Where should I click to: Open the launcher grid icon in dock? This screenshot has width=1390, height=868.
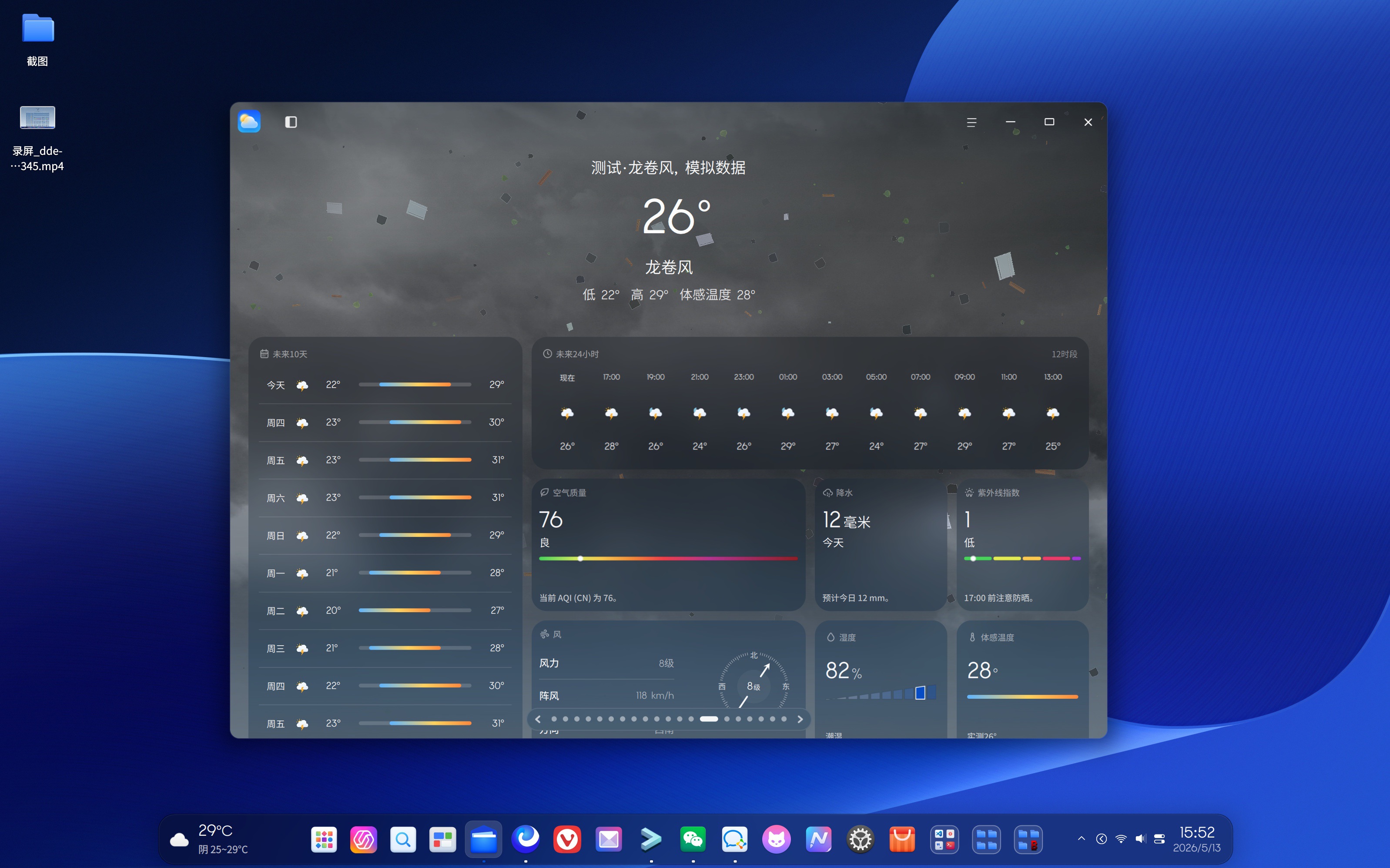(x=324, y=839)
